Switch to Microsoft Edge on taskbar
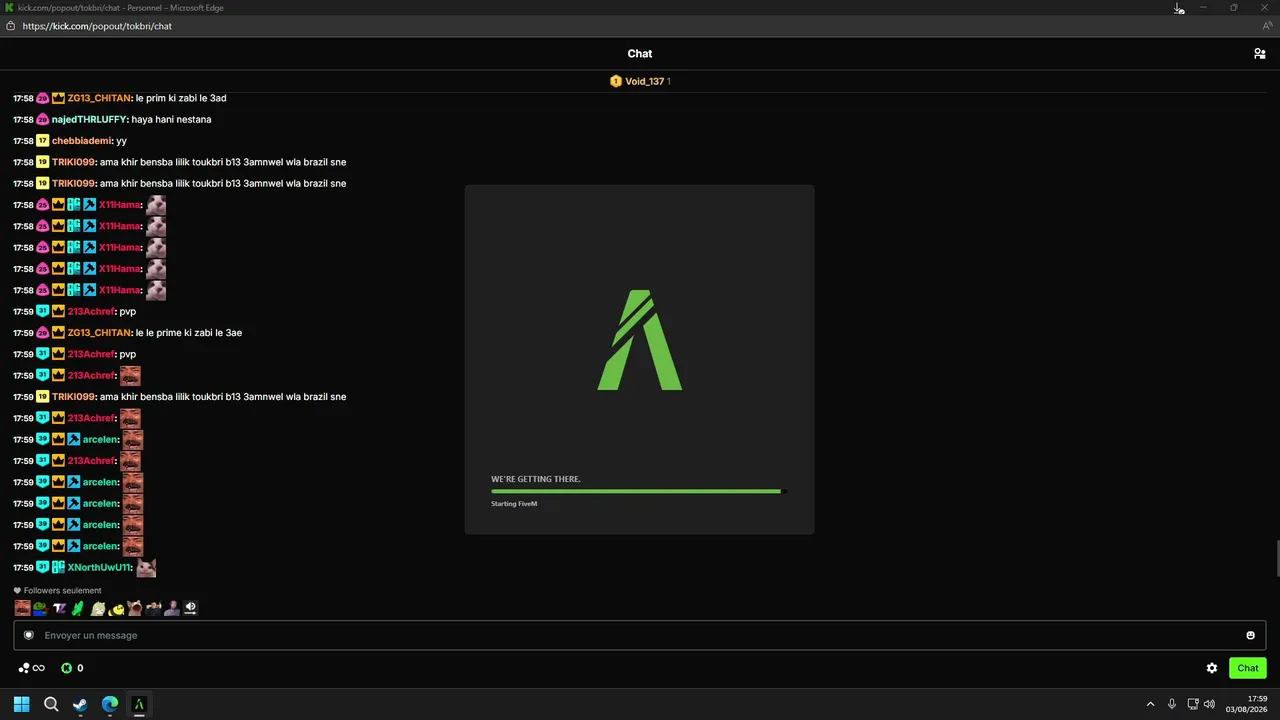Viewport: 1280px width, 720px height. [x=110, y=704]
